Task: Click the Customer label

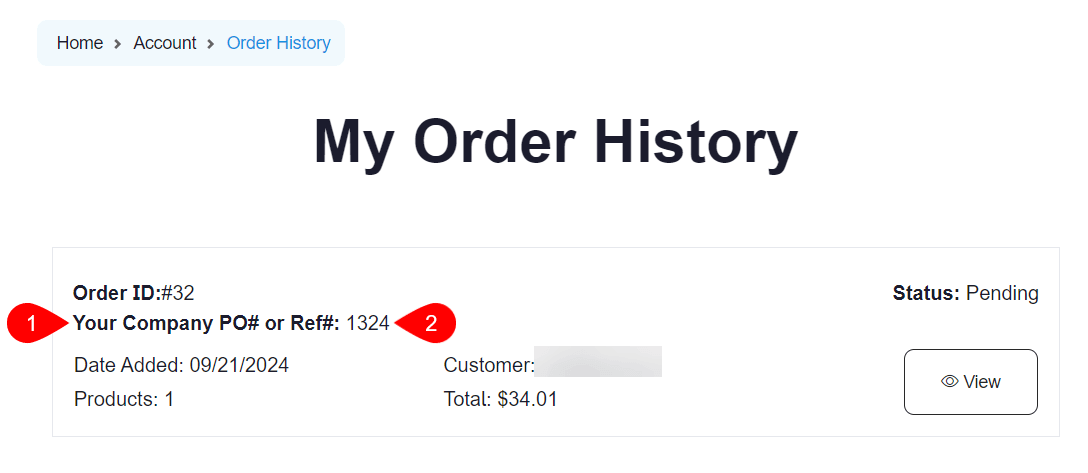Action: click(488, 365)
